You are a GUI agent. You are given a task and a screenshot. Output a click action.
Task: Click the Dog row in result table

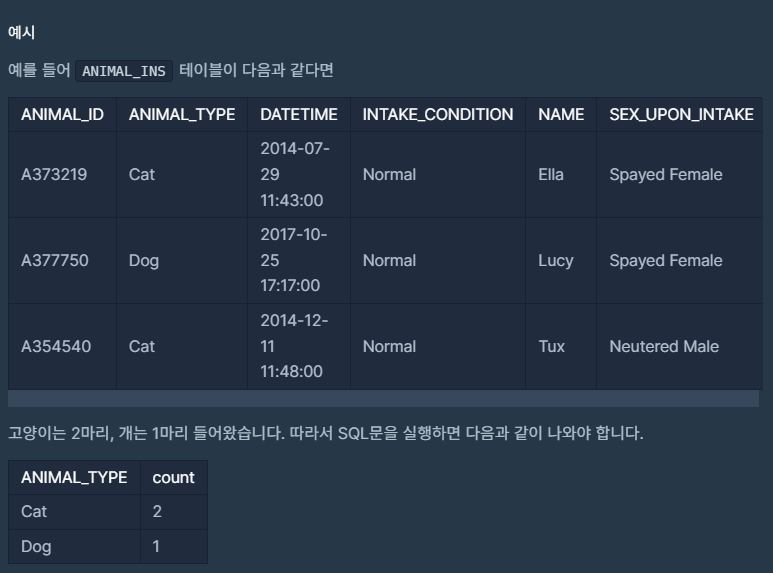[x=108, y=546]
